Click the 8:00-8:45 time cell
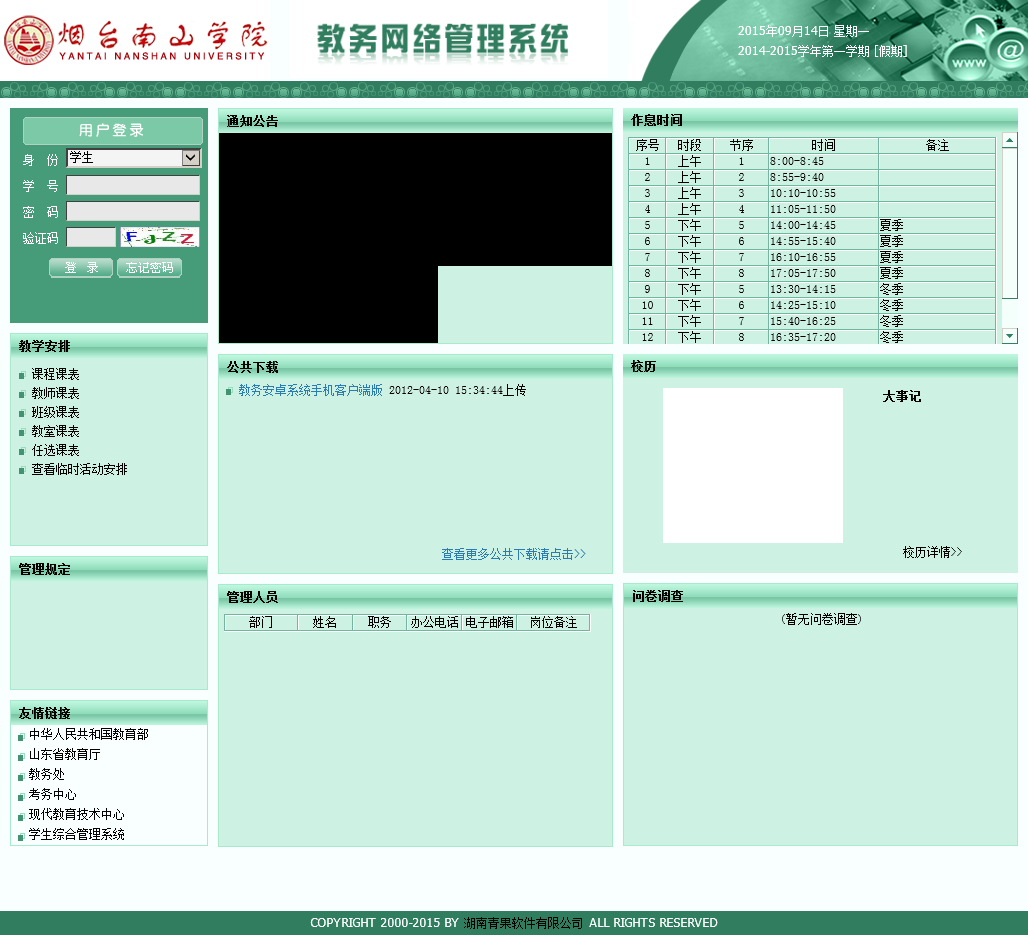The height and width of the screenshot is (935, 1028). tap(823, 161)
